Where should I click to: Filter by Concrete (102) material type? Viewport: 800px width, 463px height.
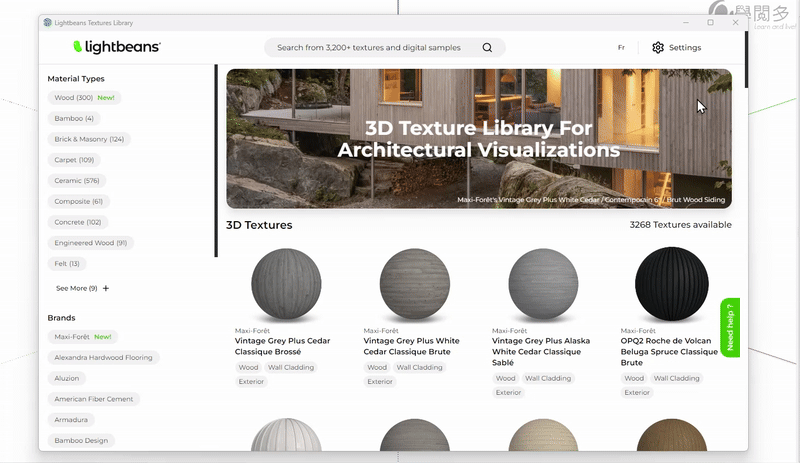pos(78,222)
